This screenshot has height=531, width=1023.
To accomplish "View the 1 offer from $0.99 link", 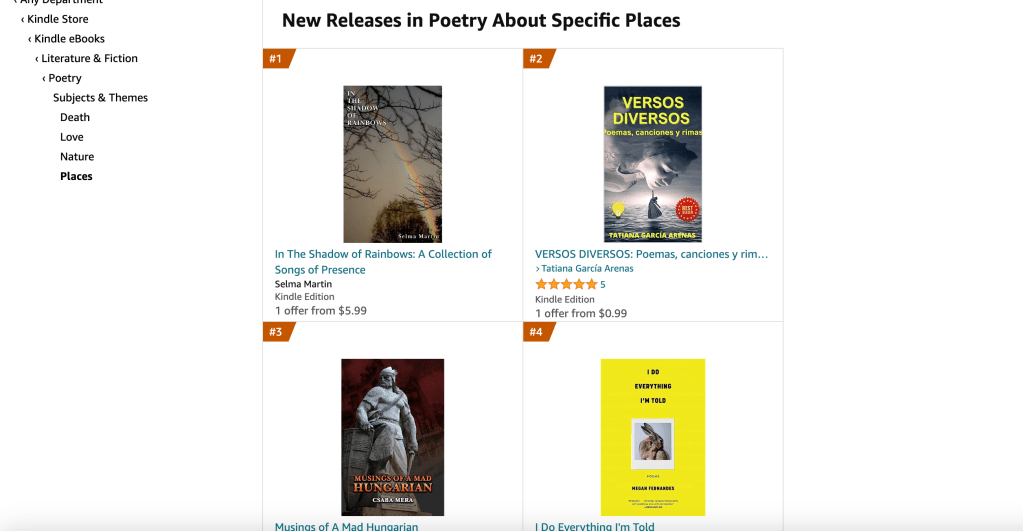I will click(x=581, y=314).
